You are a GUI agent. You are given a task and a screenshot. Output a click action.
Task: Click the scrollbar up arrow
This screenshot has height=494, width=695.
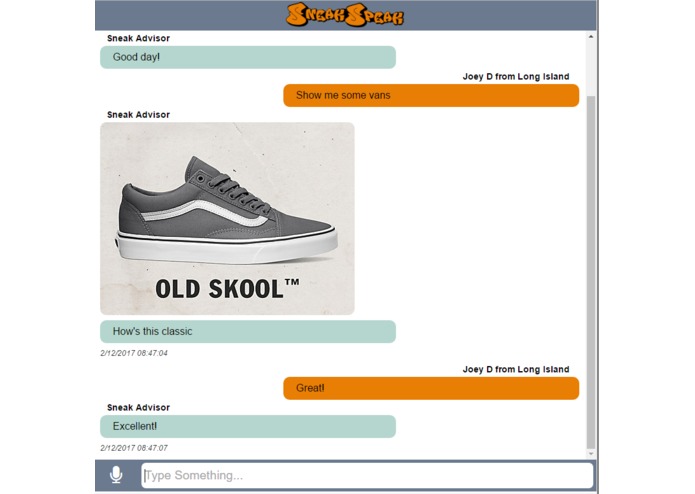[591, 37]
